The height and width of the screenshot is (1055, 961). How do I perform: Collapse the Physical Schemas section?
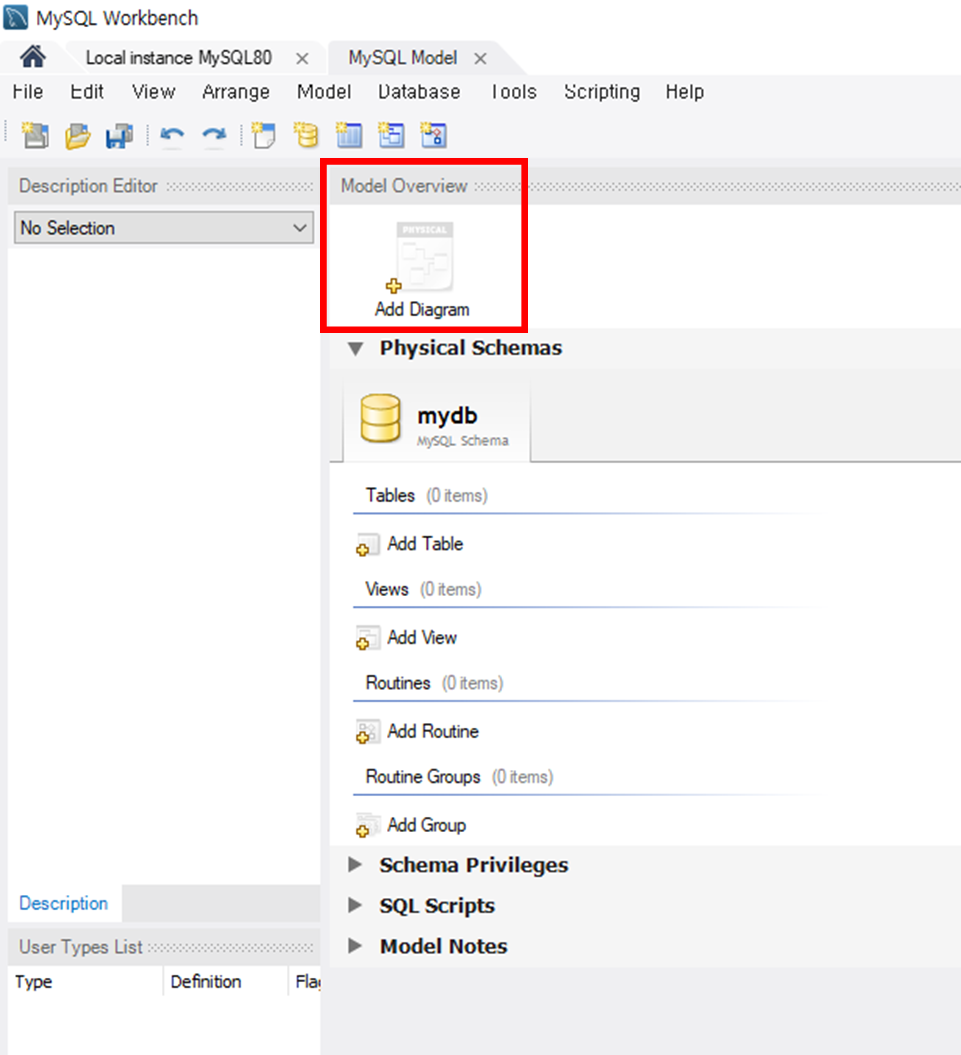(355, 349)
